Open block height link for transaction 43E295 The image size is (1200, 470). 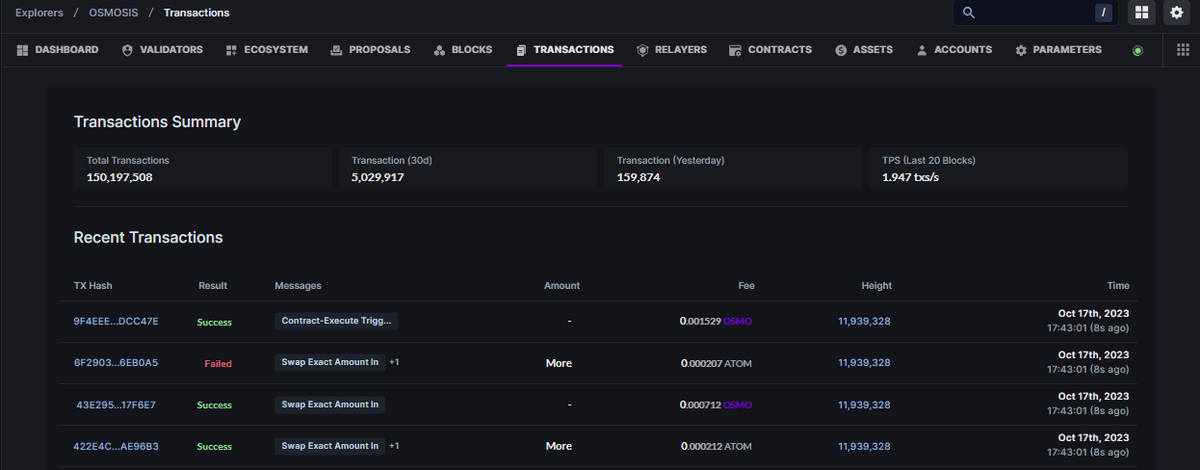pos(864,405)
